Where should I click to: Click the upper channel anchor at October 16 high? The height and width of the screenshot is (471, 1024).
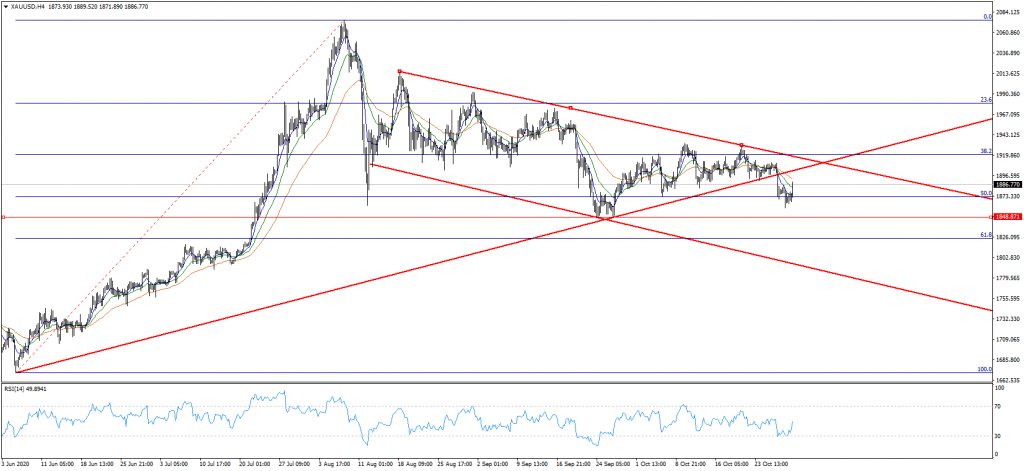click(741, 146)
